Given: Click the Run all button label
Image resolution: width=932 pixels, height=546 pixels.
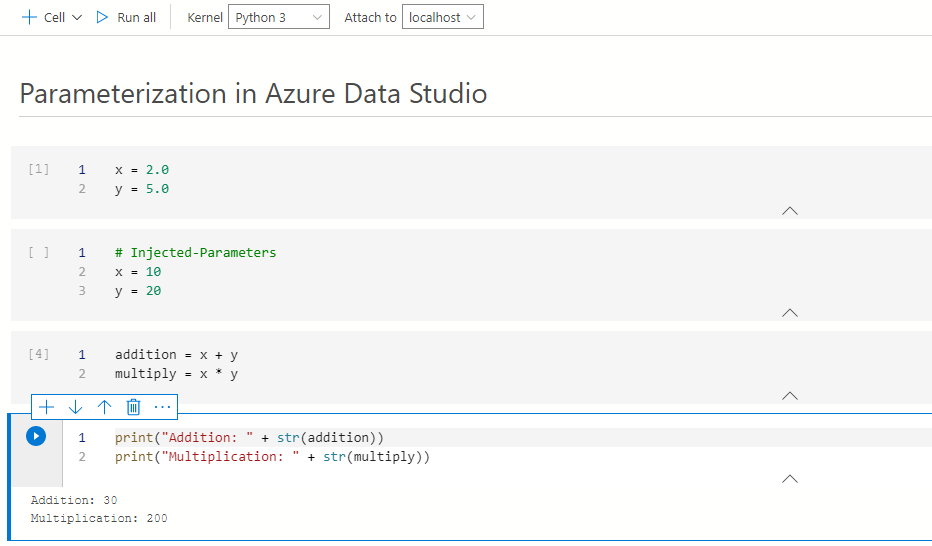Looking at the screenshot, I should (x=137, y=18).
